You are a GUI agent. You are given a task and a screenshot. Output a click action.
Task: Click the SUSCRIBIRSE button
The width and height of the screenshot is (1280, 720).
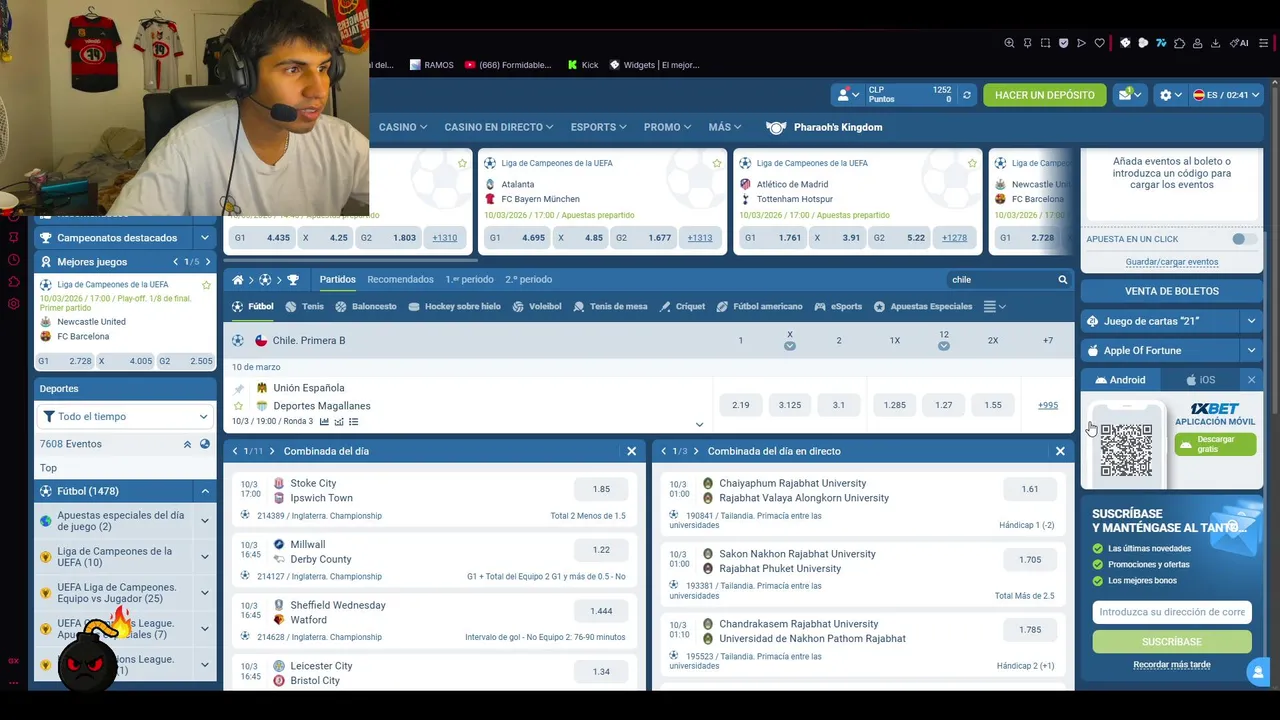[1172, 642]
